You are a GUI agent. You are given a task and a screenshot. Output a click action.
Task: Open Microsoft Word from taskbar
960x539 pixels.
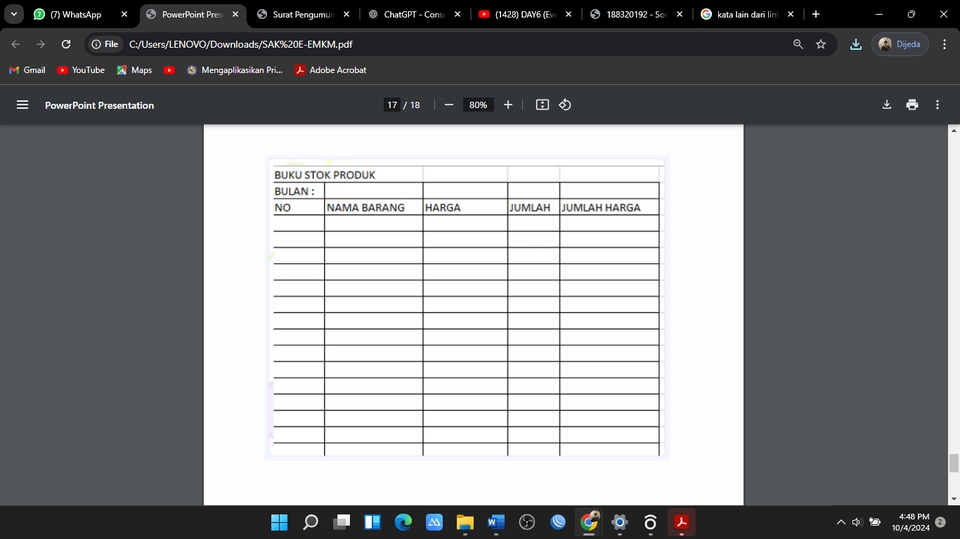(495, 522)
